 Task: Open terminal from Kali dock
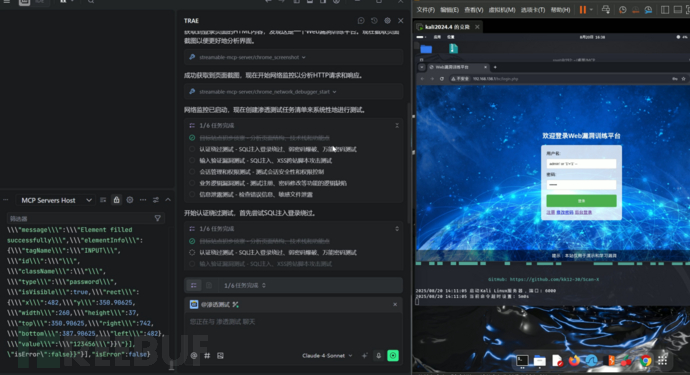(x=522, y=361)
